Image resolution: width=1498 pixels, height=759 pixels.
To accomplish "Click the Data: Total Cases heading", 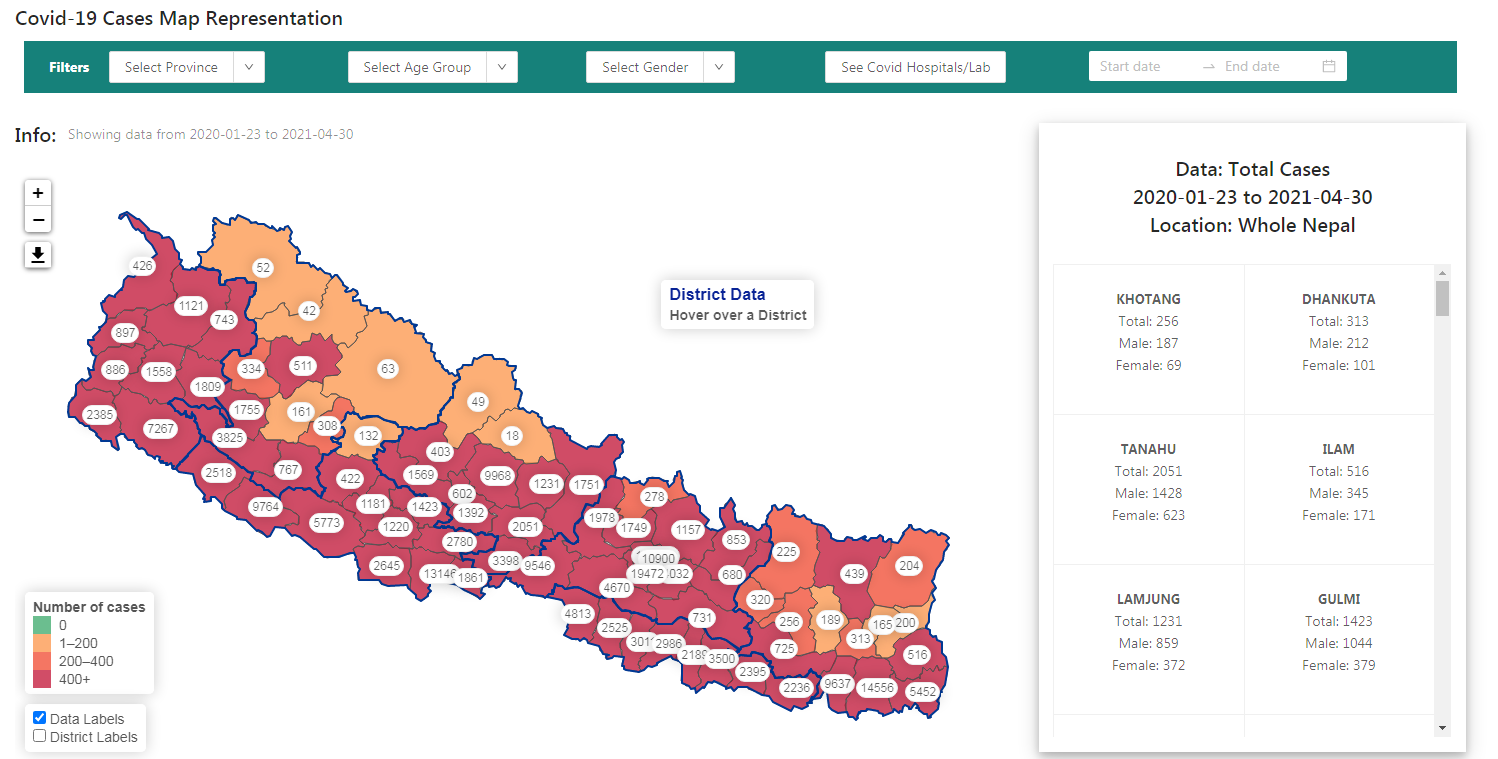I will click(1252, 169).
